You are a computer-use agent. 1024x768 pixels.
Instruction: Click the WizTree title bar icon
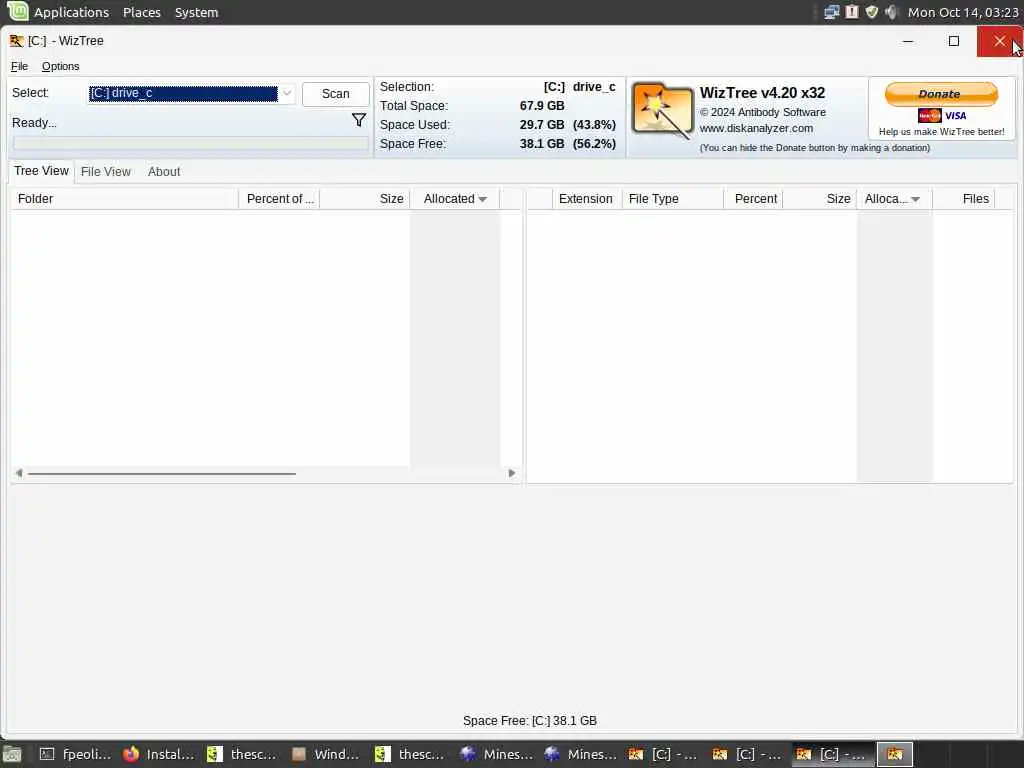pyautogui.click(x=16, y=40)
